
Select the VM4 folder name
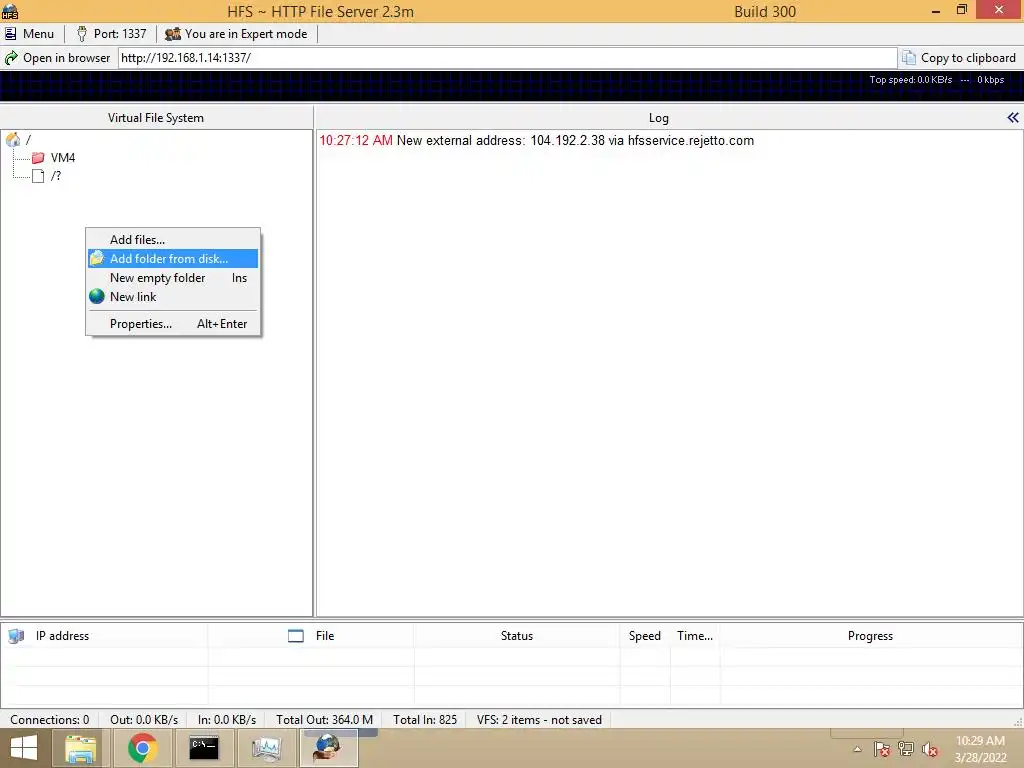[x=63, y=157]
